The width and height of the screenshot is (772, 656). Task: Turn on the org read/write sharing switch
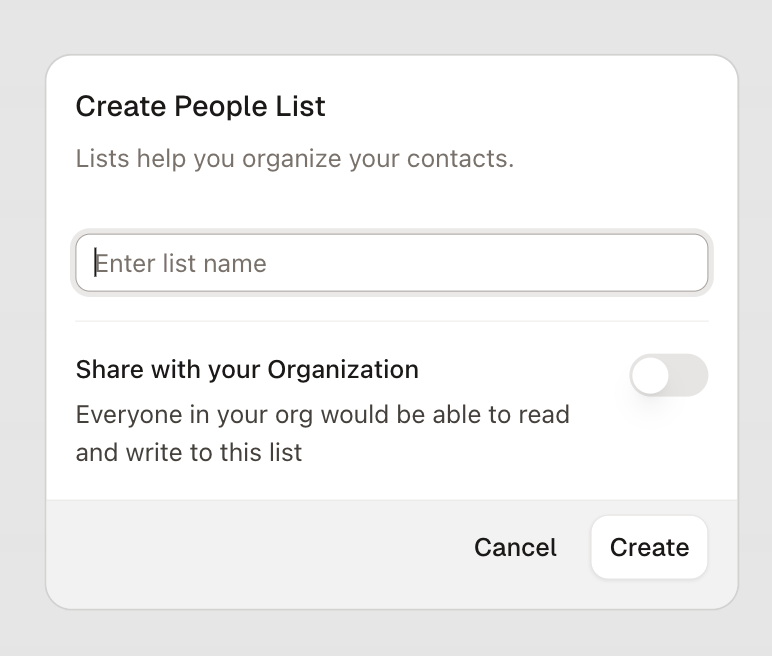pos(668,375)
